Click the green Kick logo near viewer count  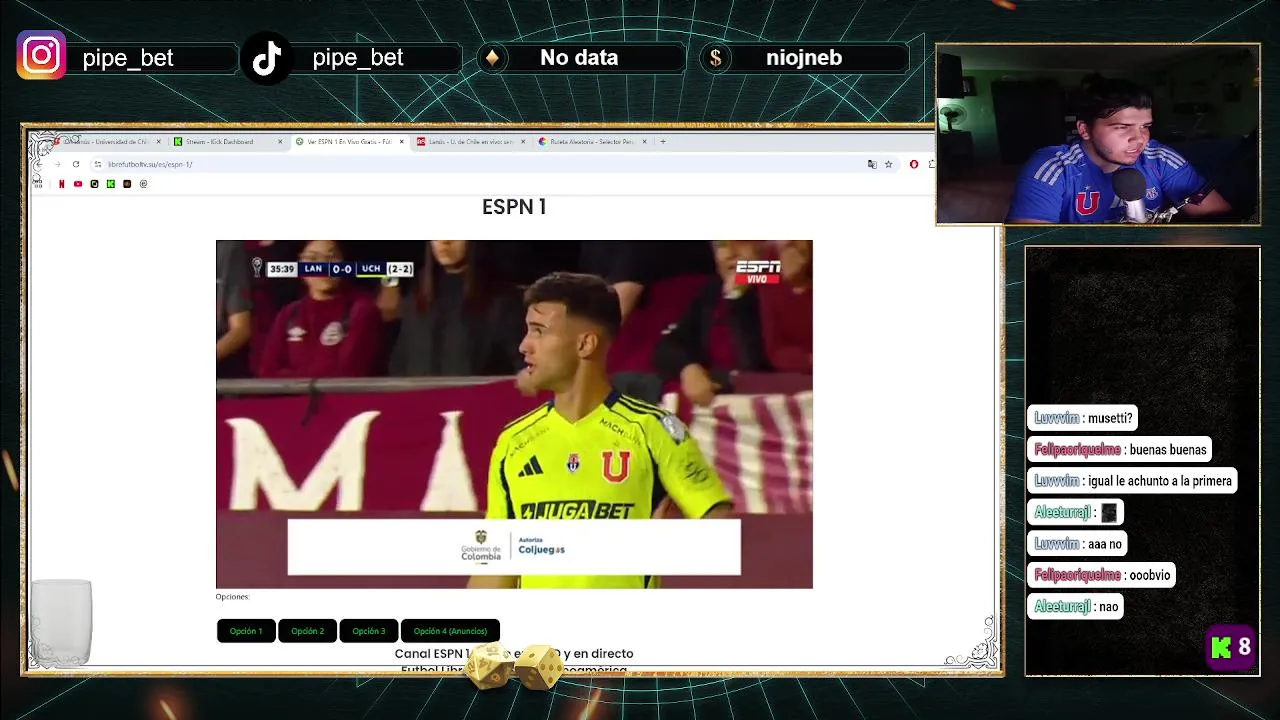point(1220,648)
